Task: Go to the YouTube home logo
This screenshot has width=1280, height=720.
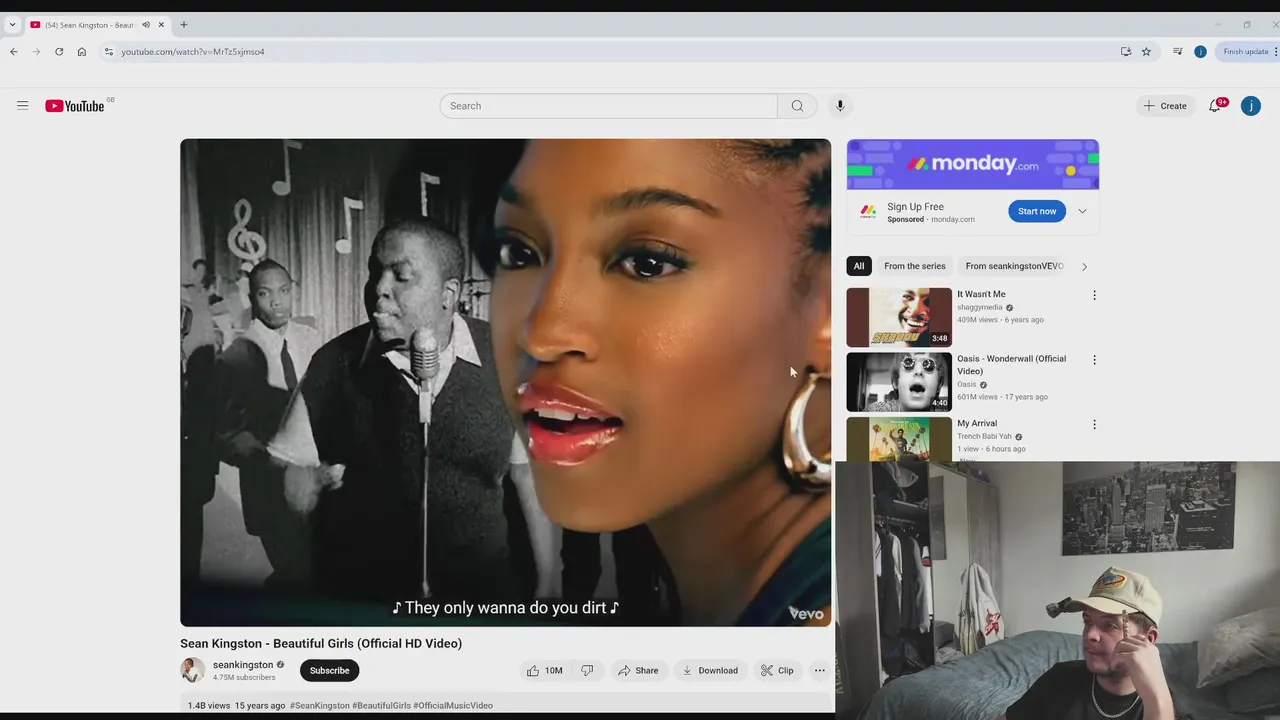Action: (75, 106)
